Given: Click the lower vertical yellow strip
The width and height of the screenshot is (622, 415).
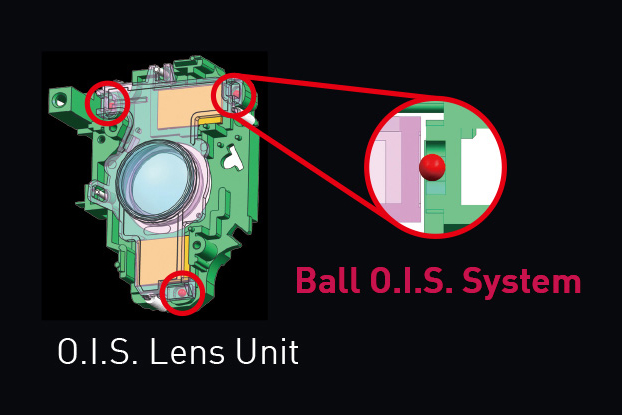Looking at the screenshot, I should (x=187, y=253).
